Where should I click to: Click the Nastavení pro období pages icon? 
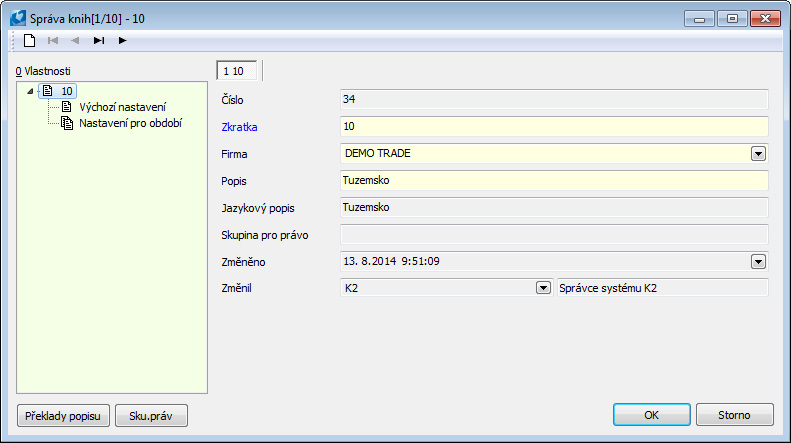tap(67, 123)
